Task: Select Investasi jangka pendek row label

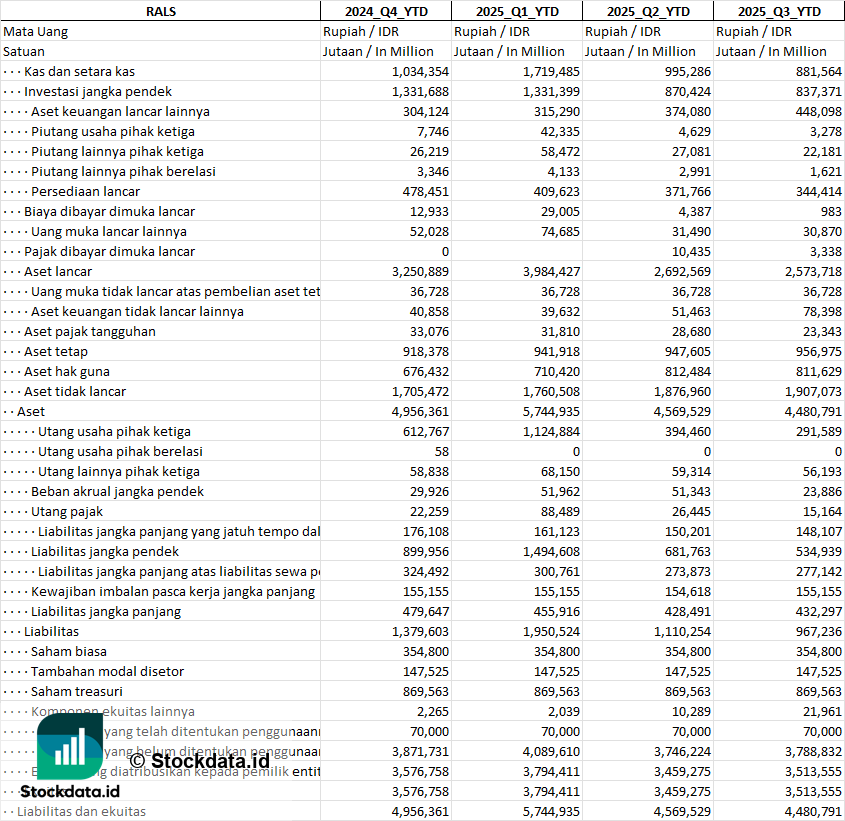Action: (98, 91)
